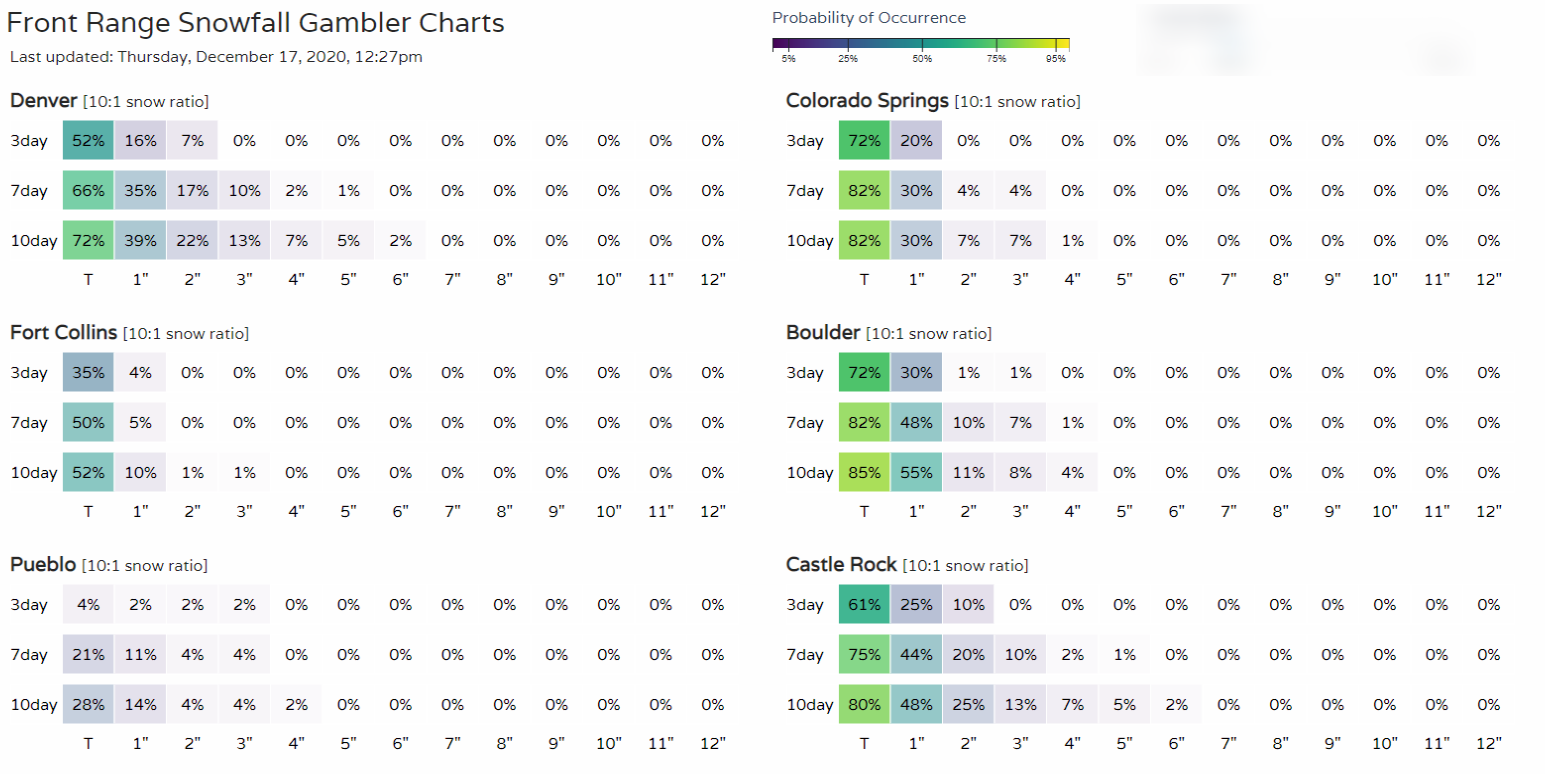Click the Last updated timestamp text
The image size is (1545, 774).
point(216,57)
